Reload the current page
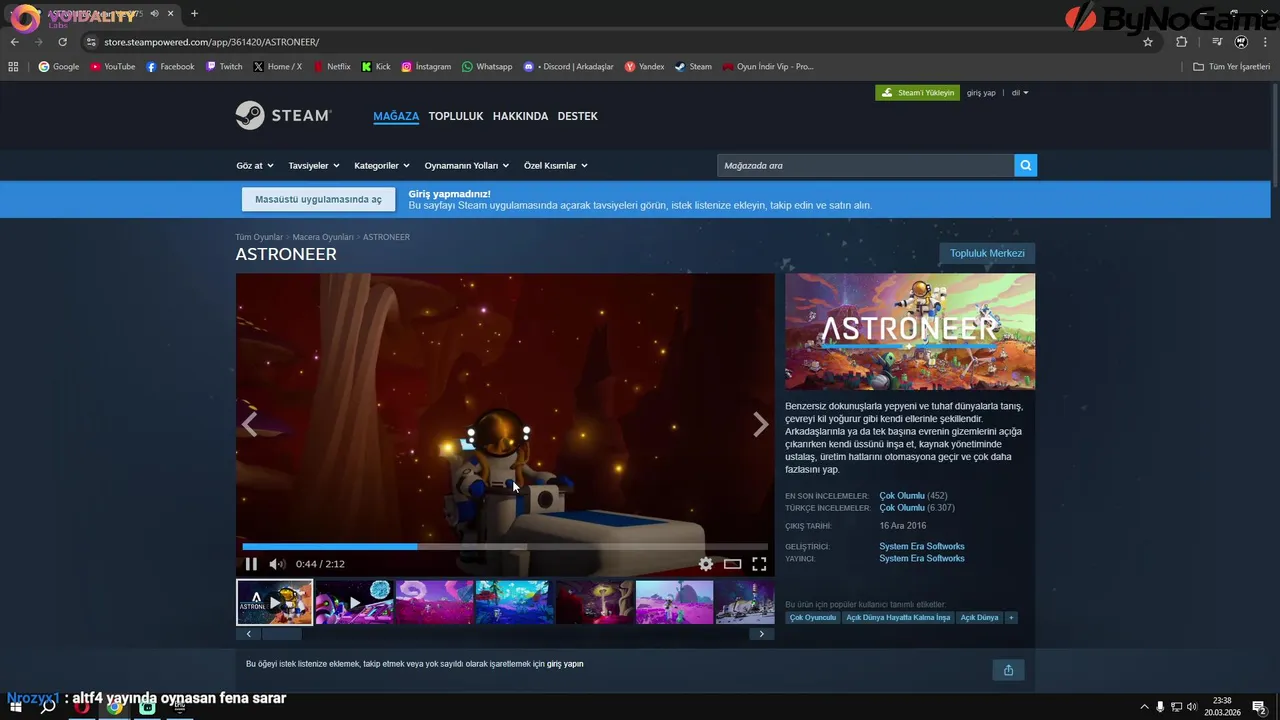1280x720 pixels. [x=62, y=42]
